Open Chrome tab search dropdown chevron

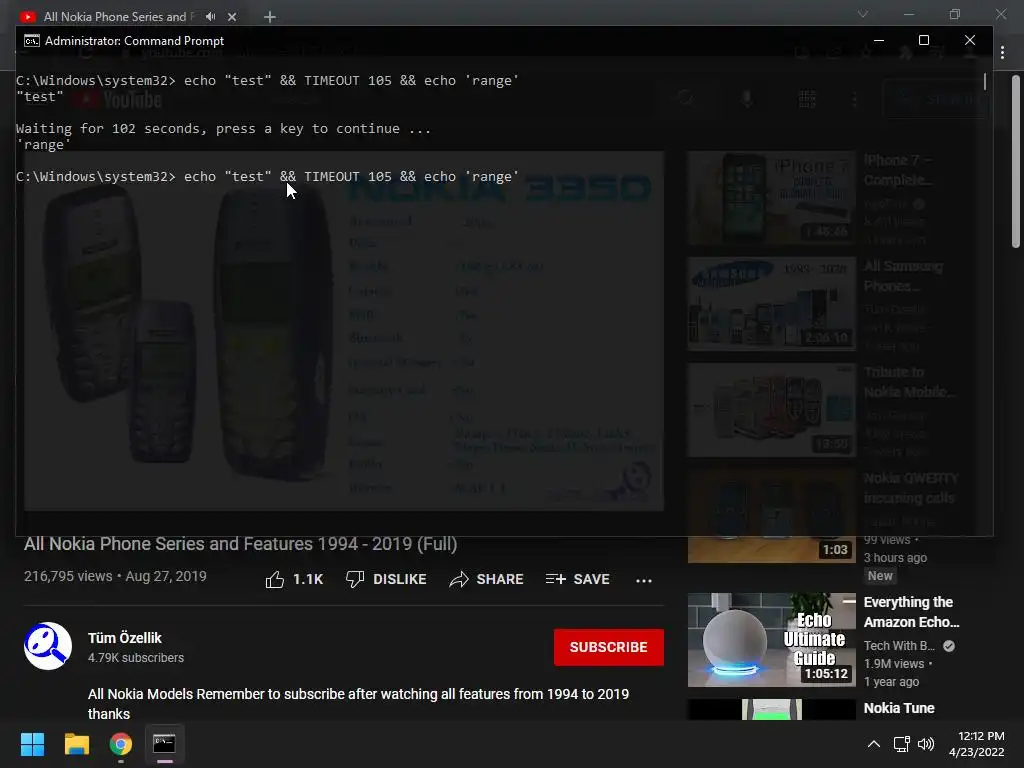pos(863,14)
